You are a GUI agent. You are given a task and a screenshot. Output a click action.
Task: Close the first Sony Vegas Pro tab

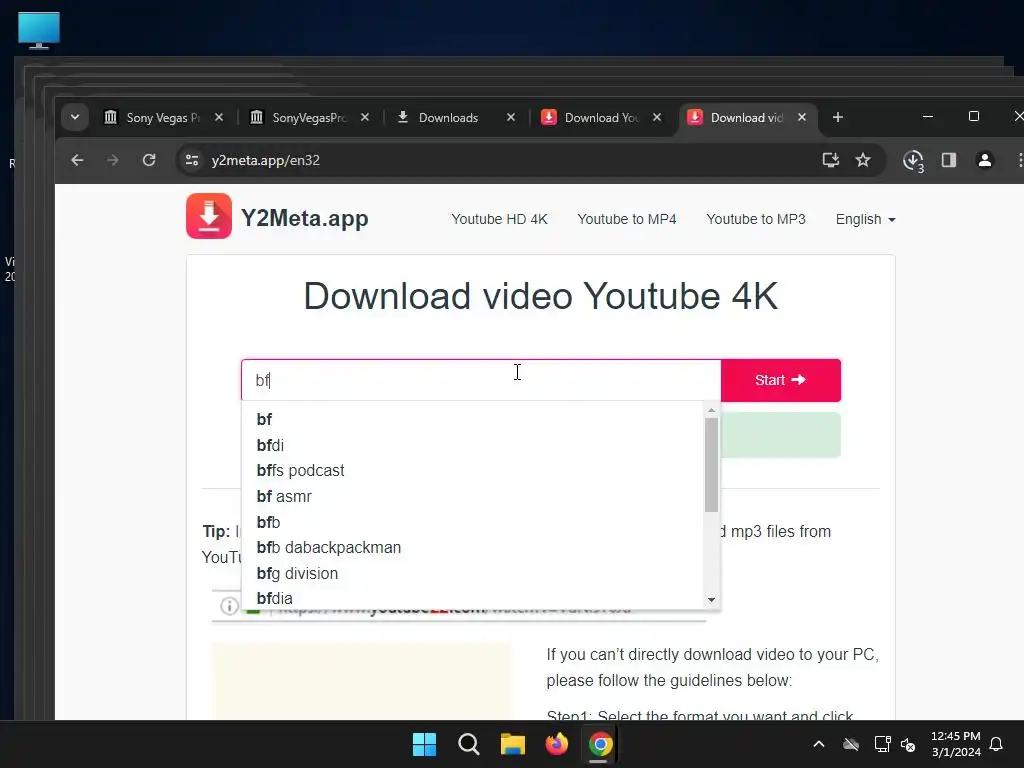tap(219, 118)
